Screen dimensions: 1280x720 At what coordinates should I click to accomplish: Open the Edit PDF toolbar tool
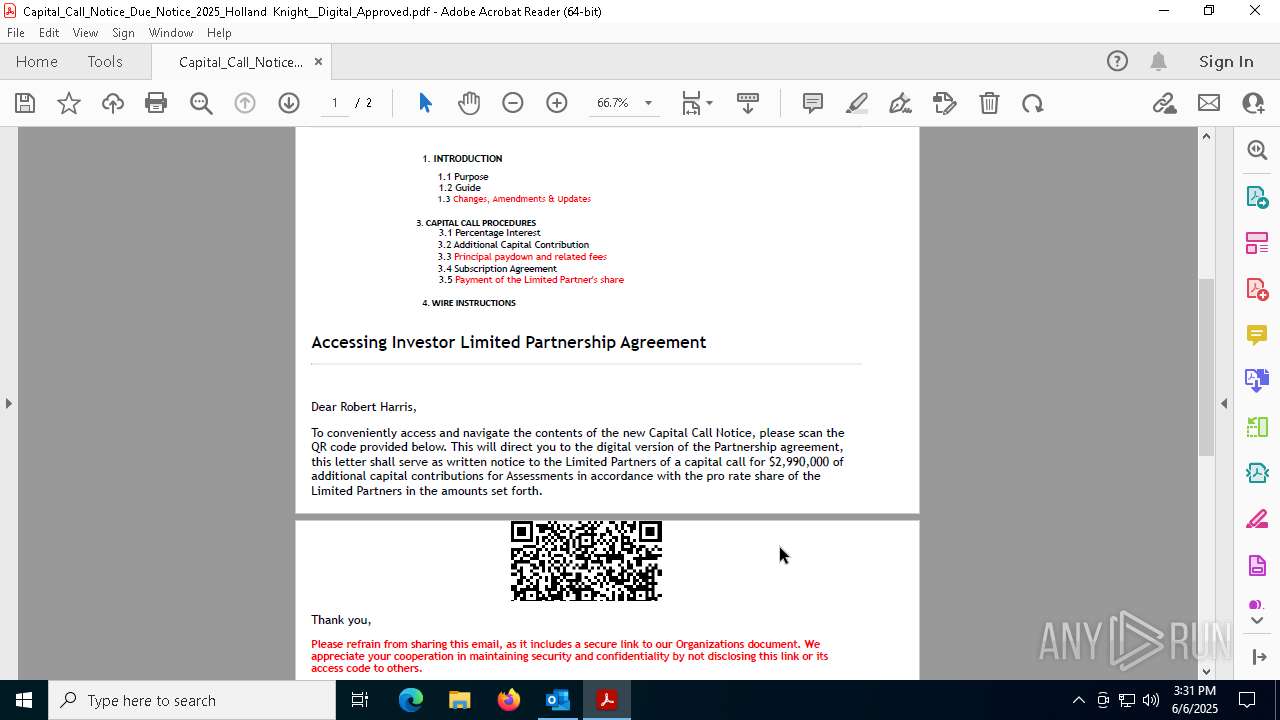(944, 103)
